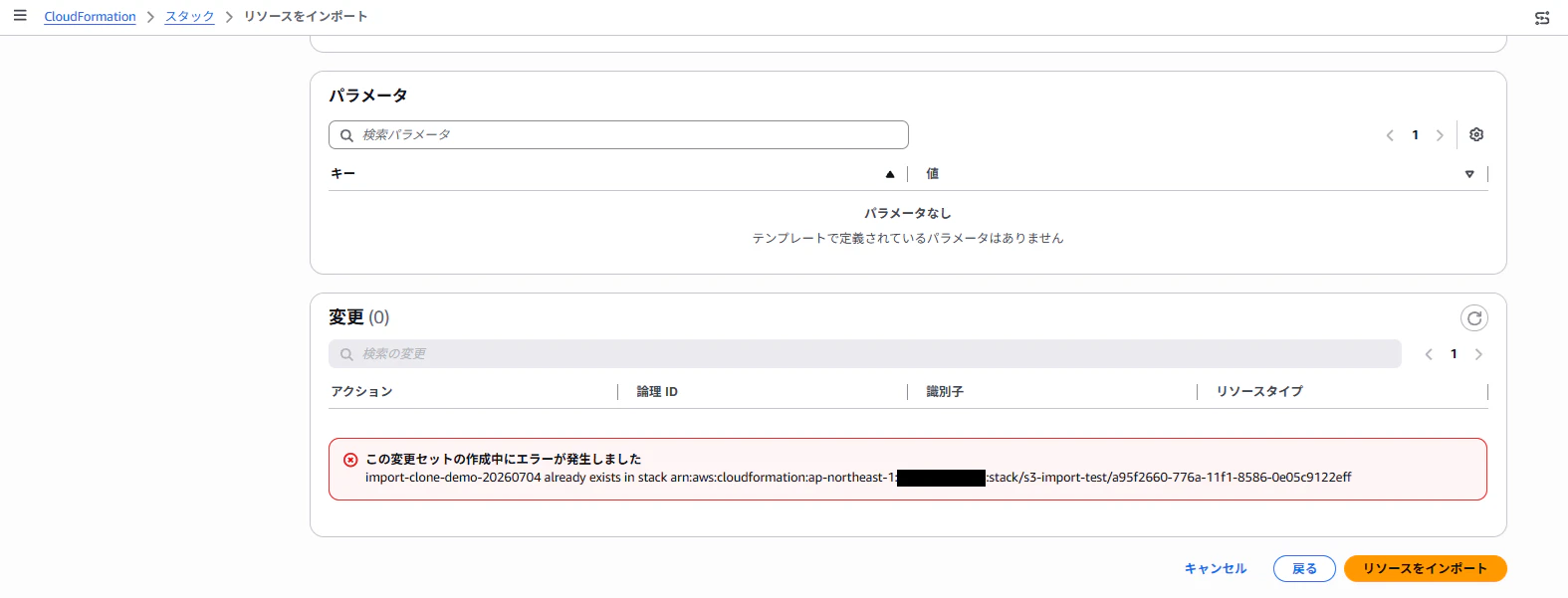Image resolution: width=1568 pixels, height=598 pixels.
Task: Click the 論理 ID column header
Action: (657, 392)
